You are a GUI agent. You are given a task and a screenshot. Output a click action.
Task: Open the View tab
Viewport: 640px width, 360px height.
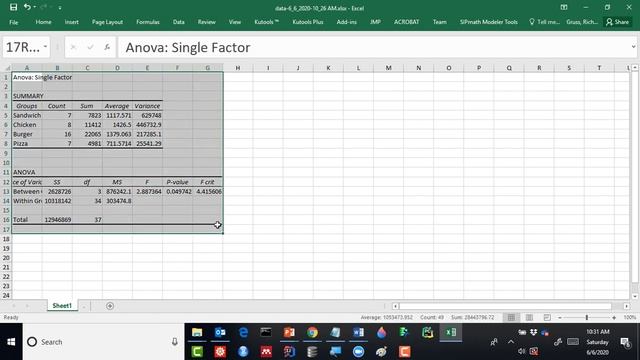tap(235, 22)
